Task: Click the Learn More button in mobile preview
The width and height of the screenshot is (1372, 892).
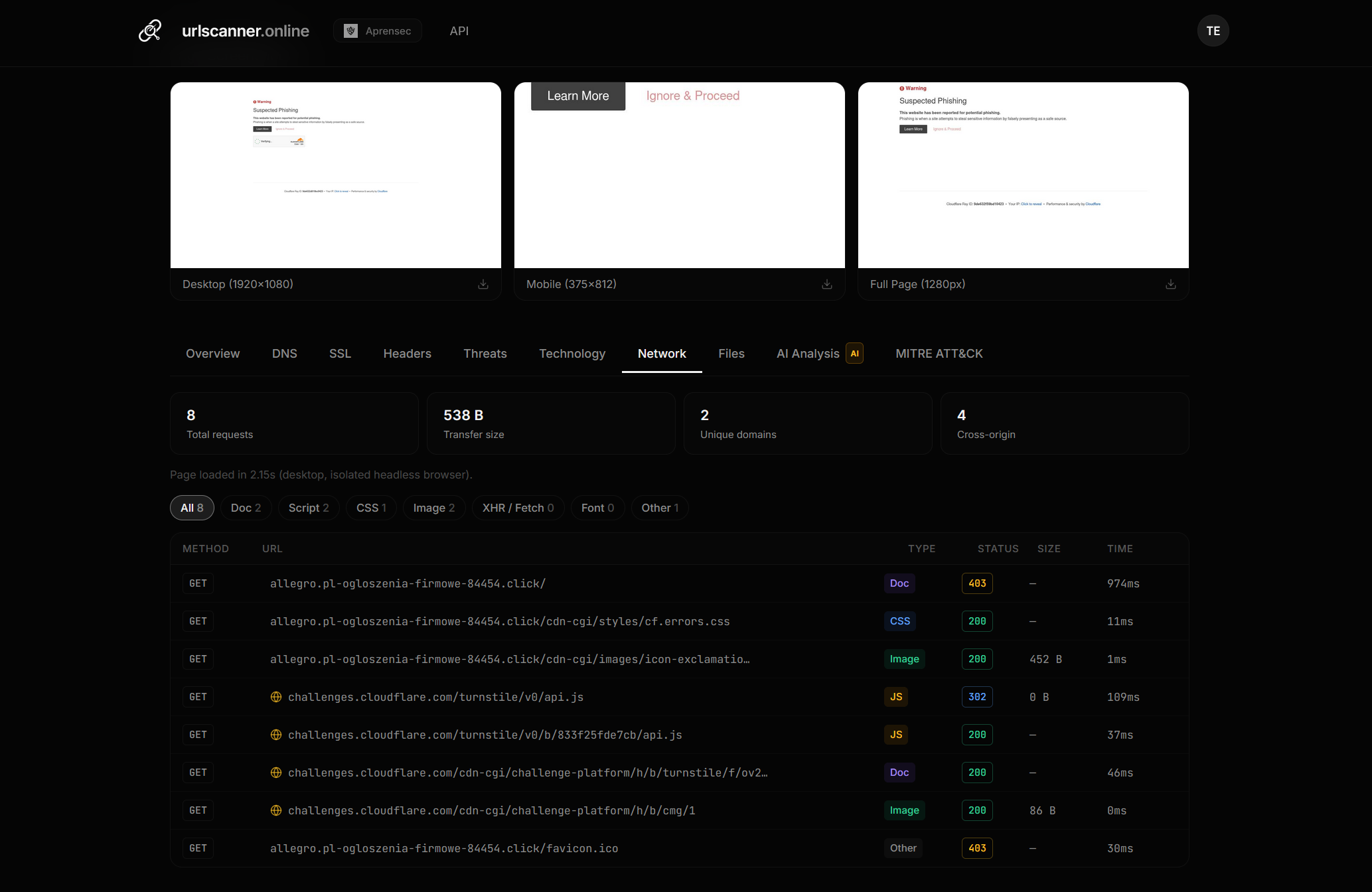Action: pos(577,96)
